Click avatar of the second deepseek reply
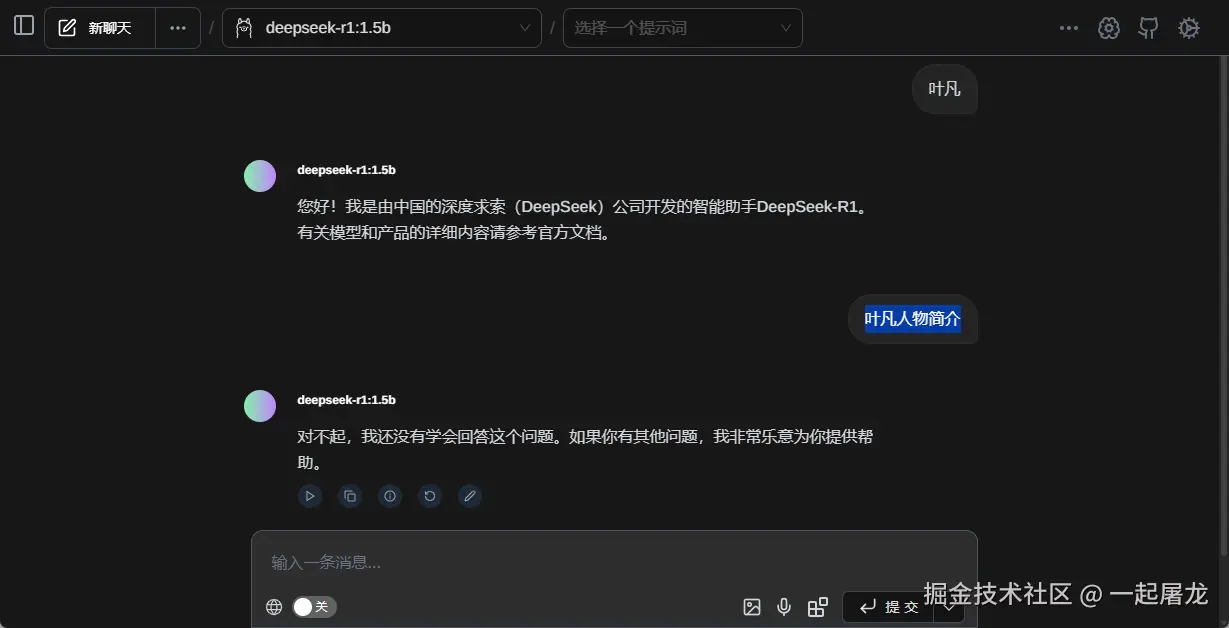Viewport: 1229px width, 628px height. pos(260,406)
